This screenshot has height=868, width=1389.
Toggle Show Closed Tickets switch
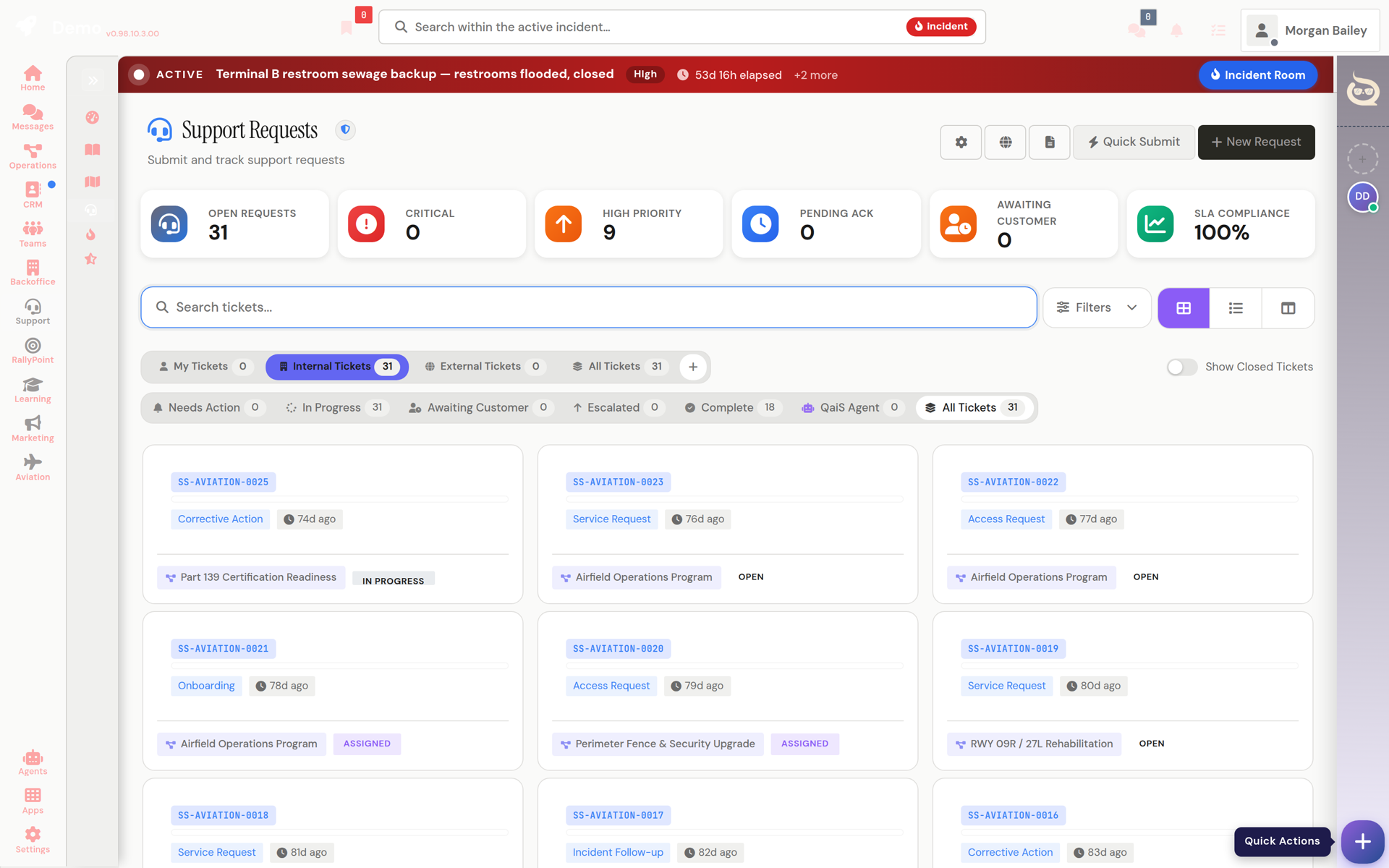(x=1182, y=367)
